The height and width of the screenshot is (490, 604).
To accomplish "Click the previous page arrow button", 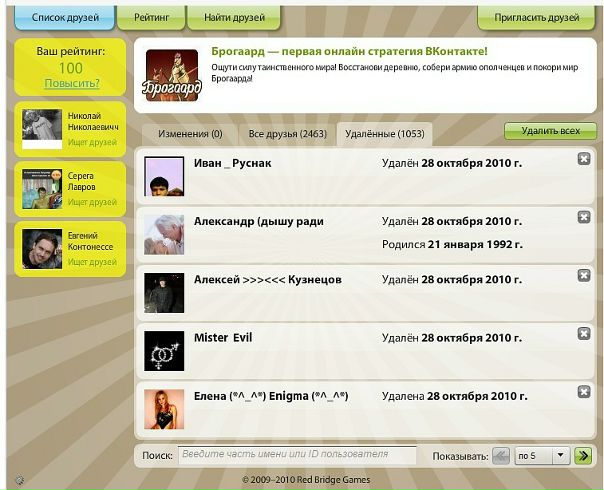I will point(501,456).
